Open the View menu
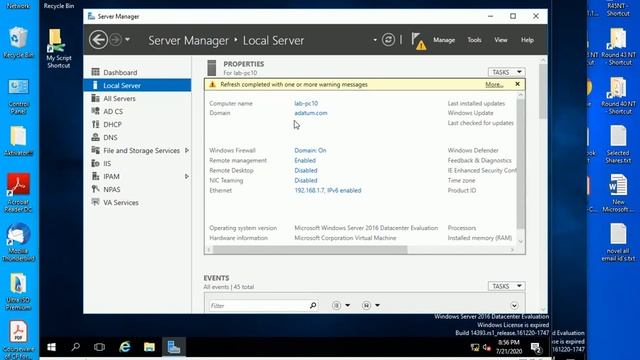The image size is (640, 360). [501, 40]
